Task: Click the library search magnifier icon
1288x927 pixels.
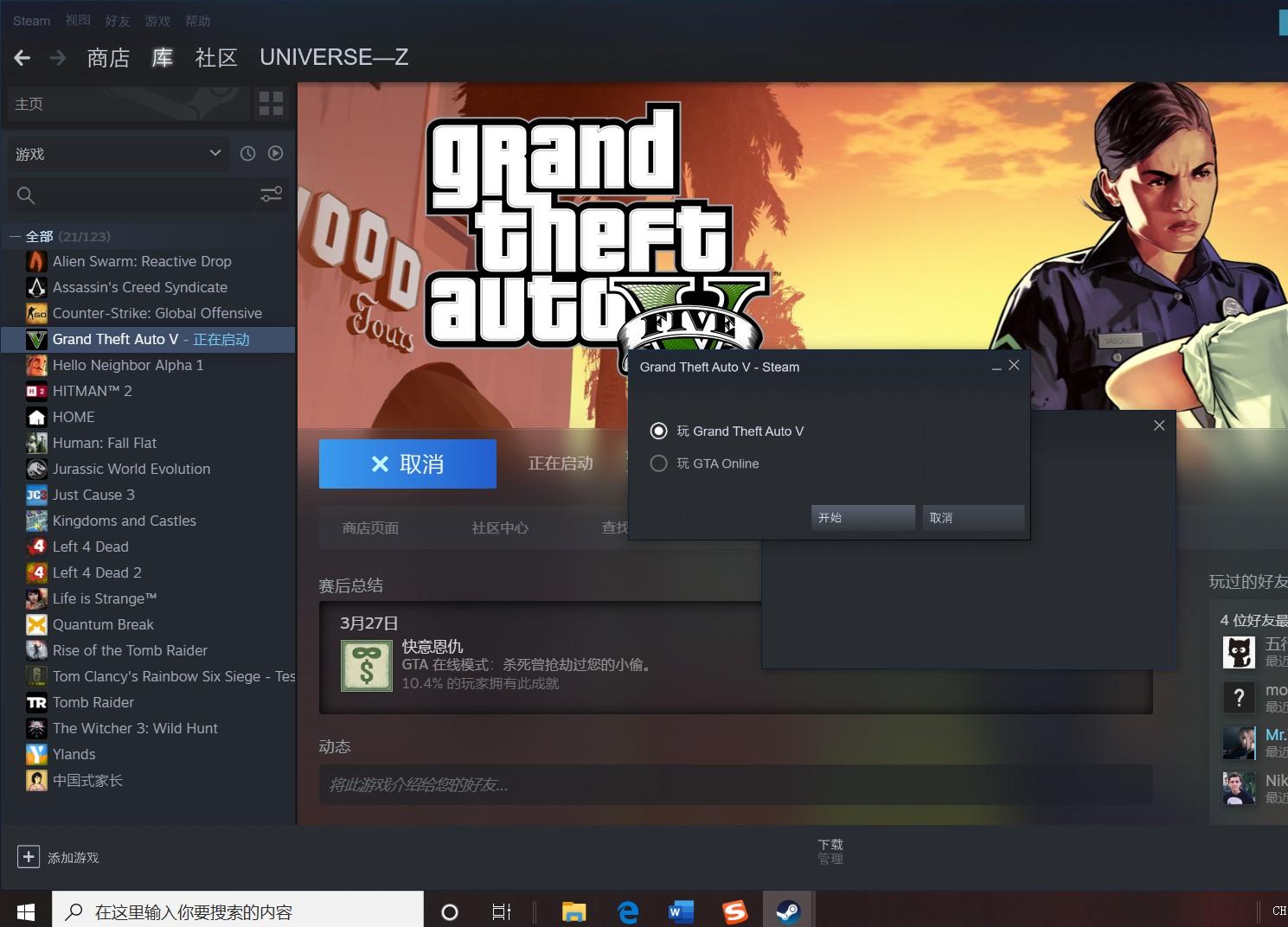Action: 26,195
